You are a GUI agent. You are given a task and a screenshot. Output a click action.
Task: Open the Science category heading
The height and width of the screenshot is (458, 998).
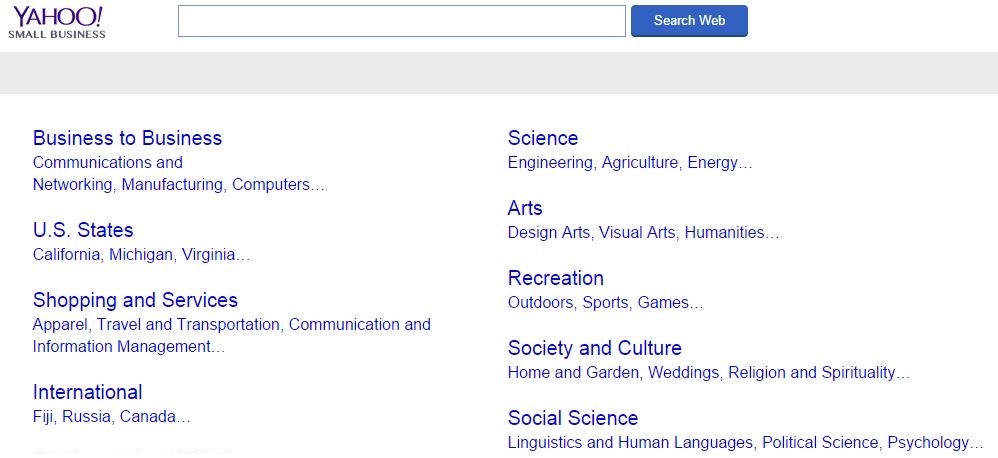[x=543, y=138]
